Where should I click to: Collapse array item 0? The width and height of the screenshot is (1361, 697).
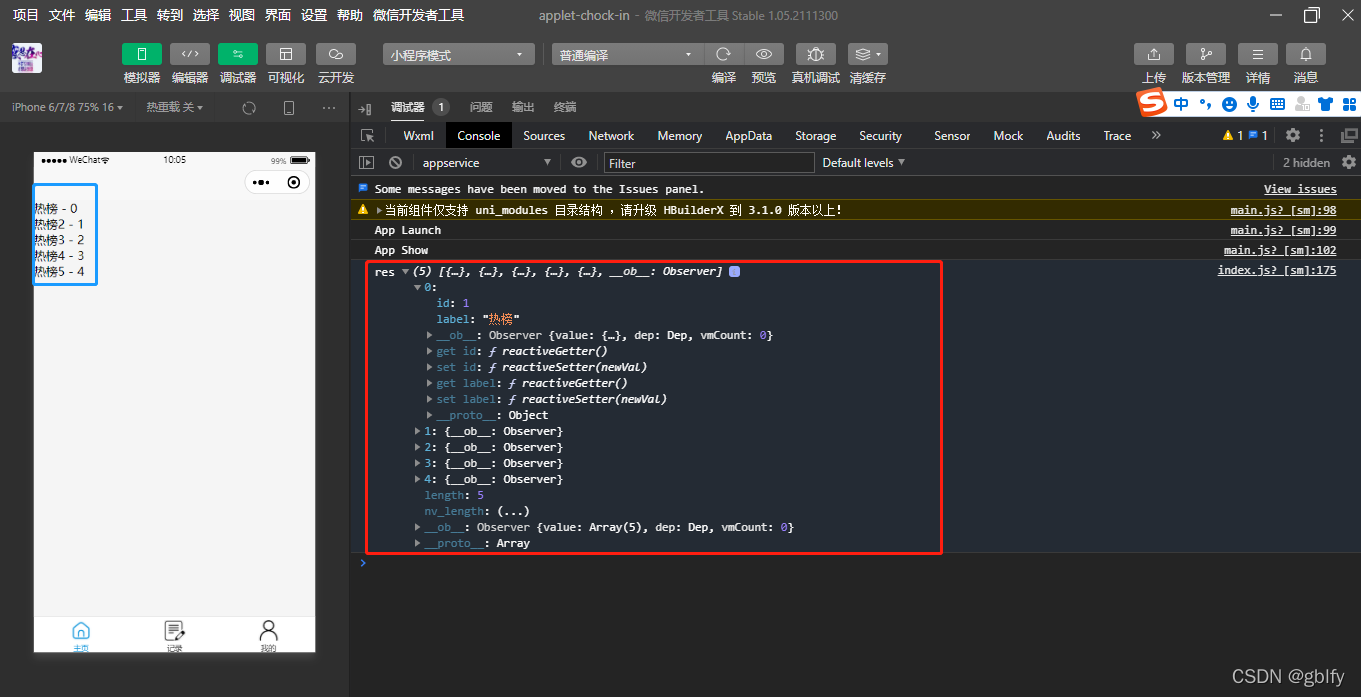click(x=418, y=288)
